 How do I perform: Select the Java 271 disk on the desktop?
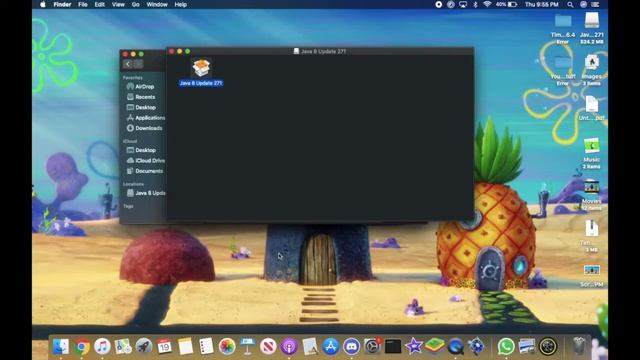591,27
